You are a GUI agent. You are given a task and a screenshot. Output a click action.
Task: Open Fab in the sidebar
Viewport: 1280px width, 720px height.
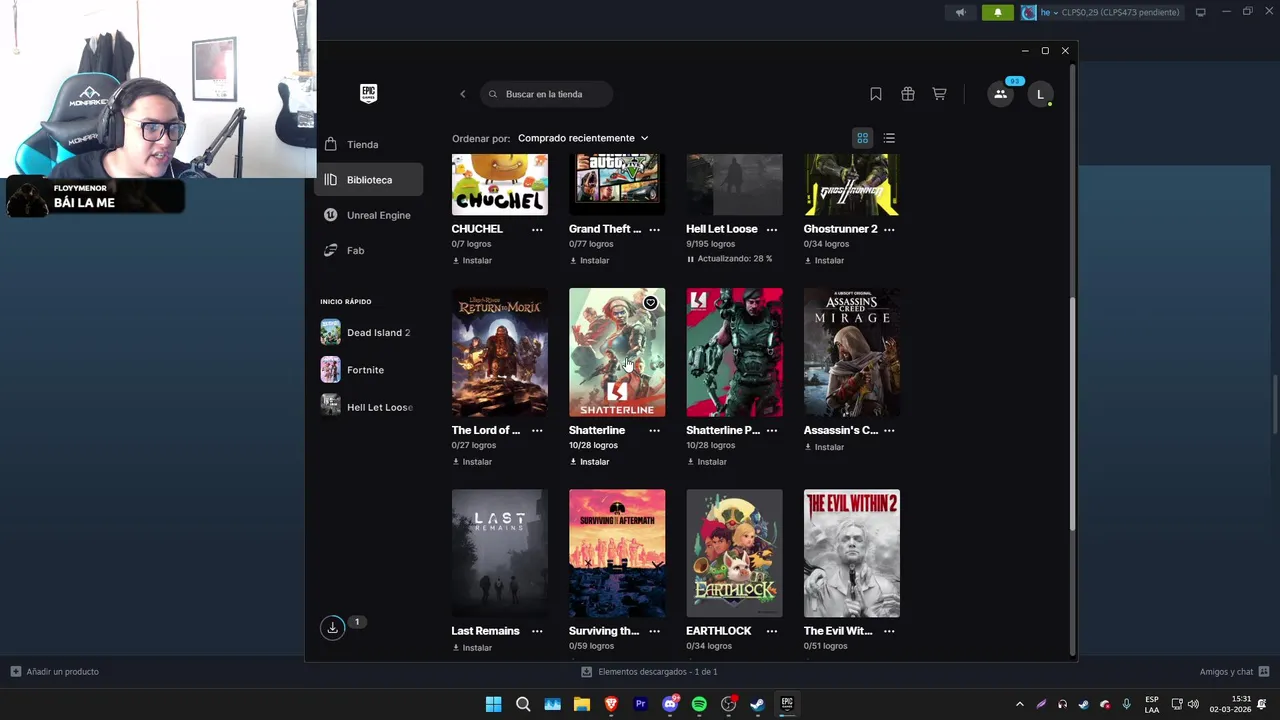[369, 250]
